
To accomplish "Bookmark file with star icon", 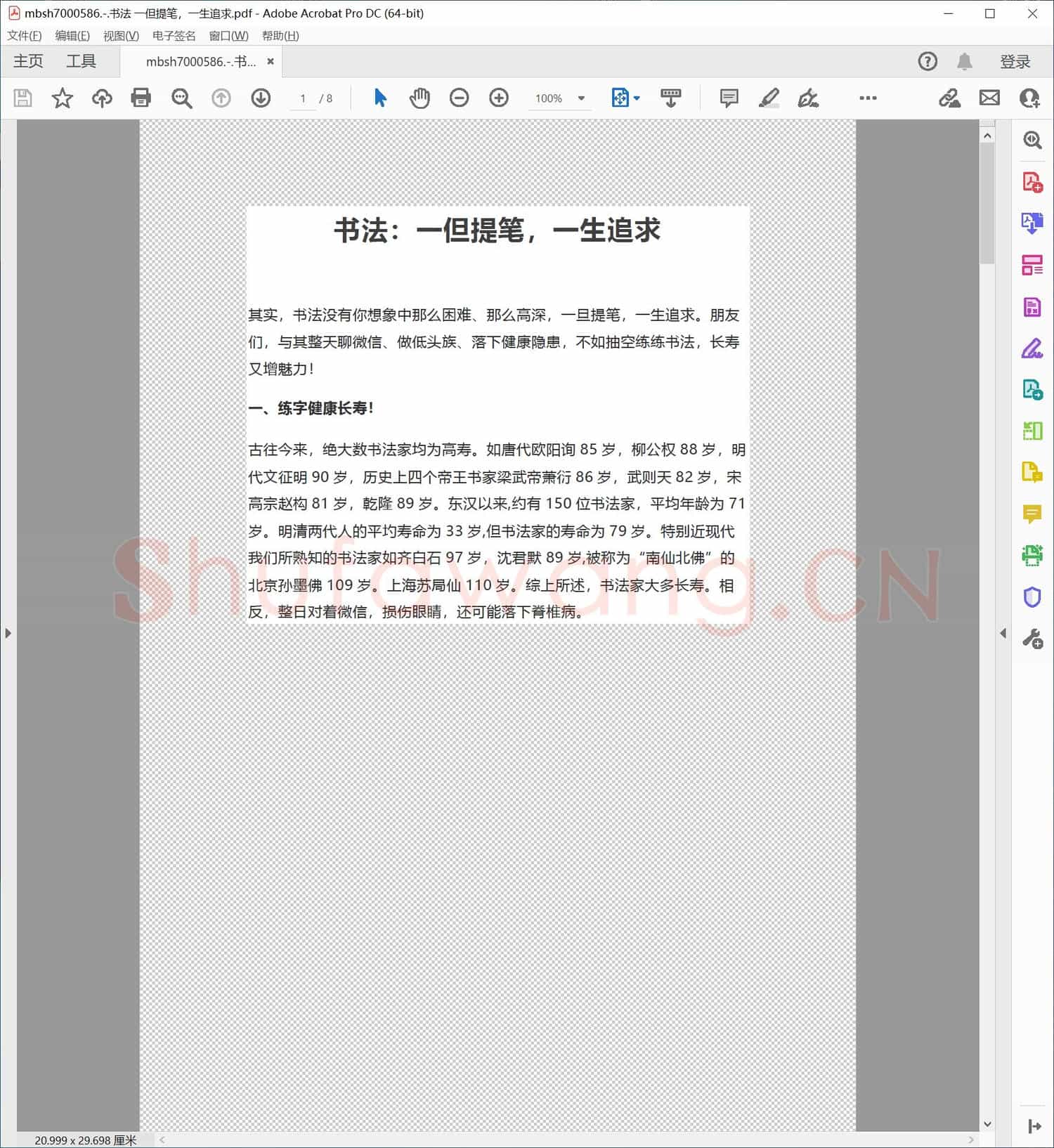I will (x=63, y=98).
